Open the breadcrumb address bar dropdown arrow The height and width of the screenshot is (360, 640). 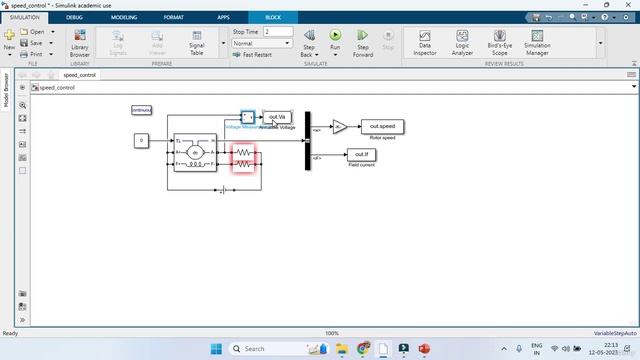633,87
